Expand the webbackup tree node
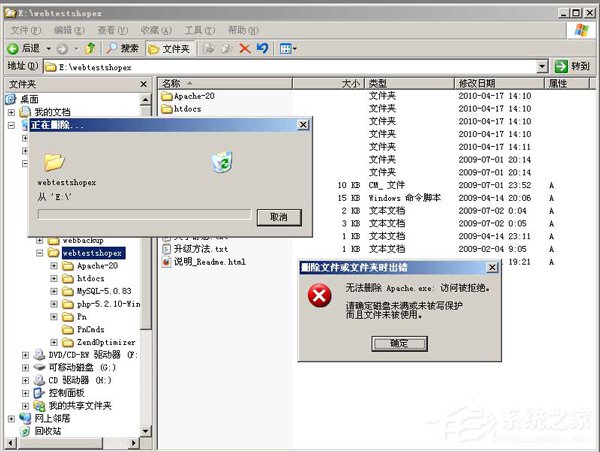 40,241
